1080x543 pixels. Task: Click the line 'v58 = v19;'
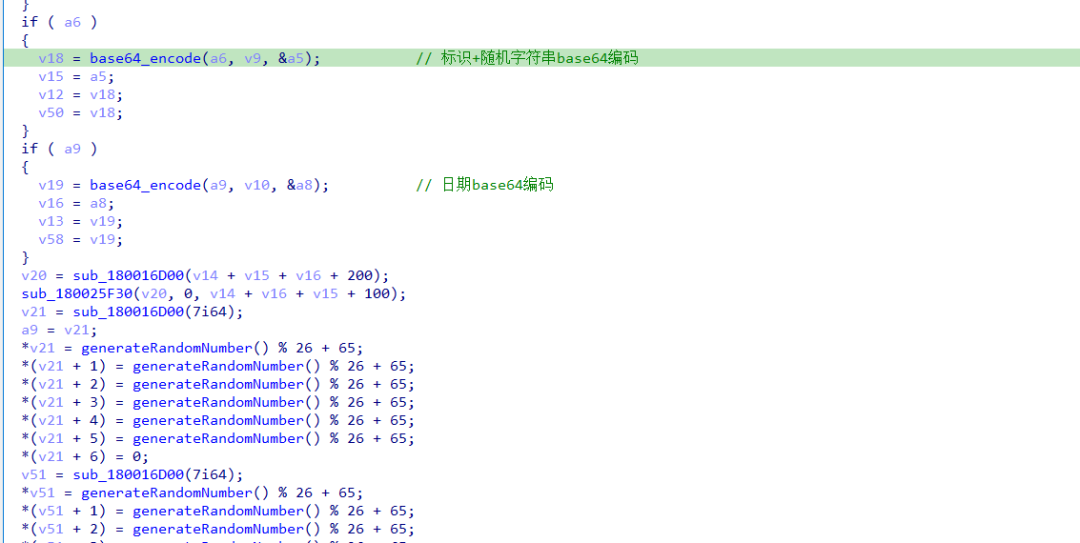click(x=81, y=240)
